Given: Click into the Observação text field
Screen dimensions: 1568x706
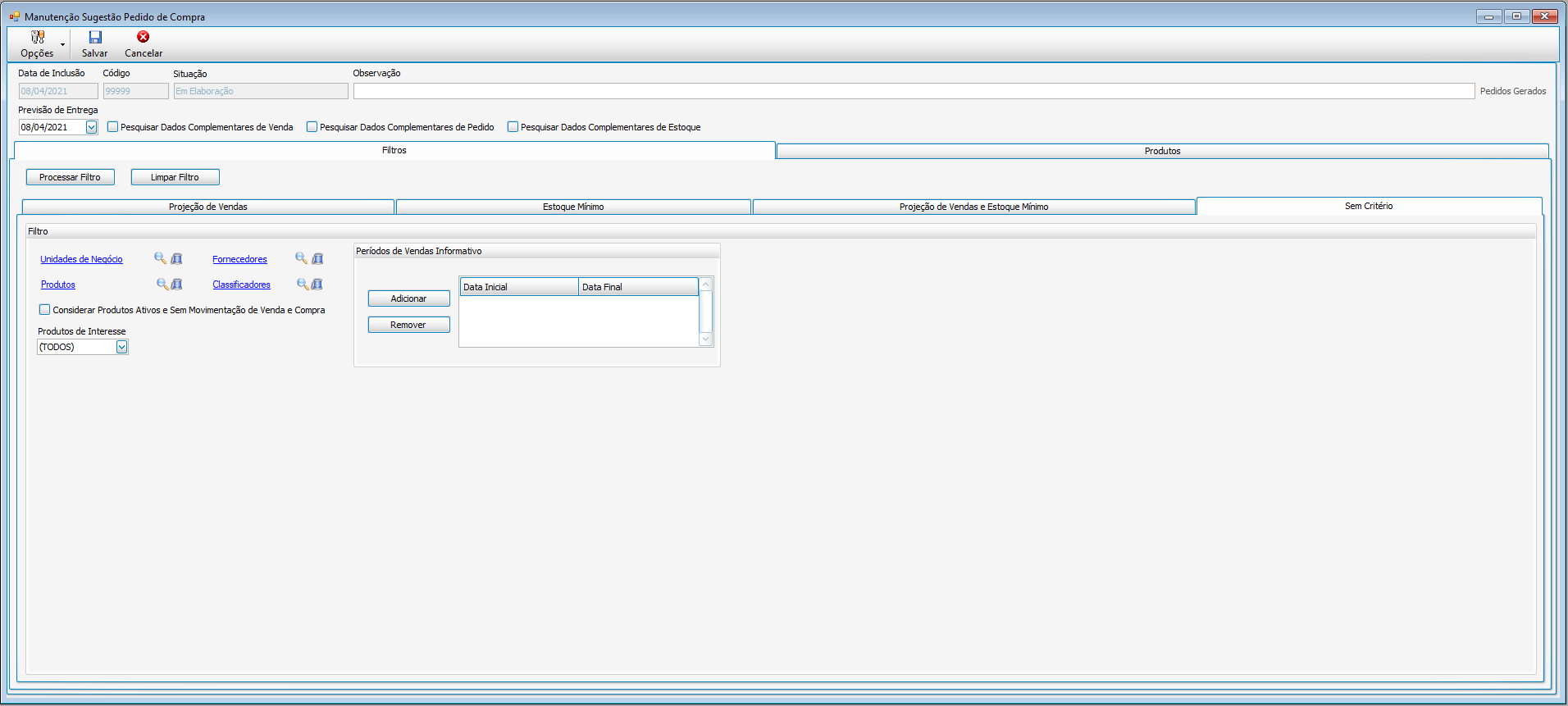Looking at the screenshot, I should pyautogui.click(x=914, y=91).
